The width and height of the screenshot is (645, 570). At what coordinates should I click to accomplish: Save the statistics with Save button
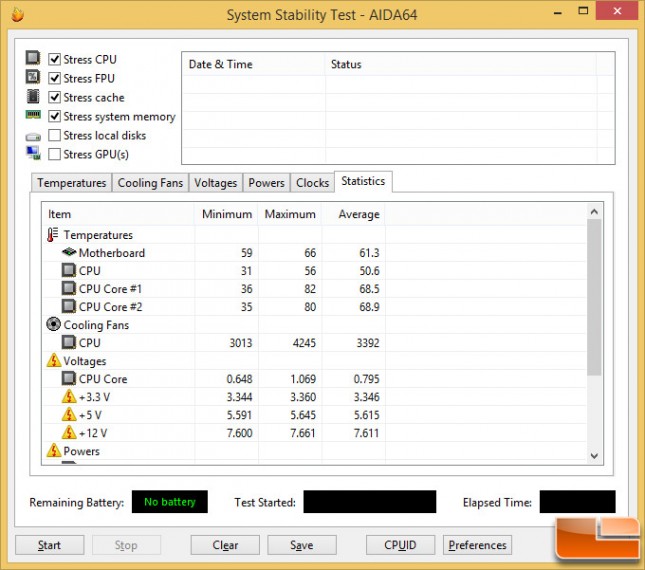(302, 545)
